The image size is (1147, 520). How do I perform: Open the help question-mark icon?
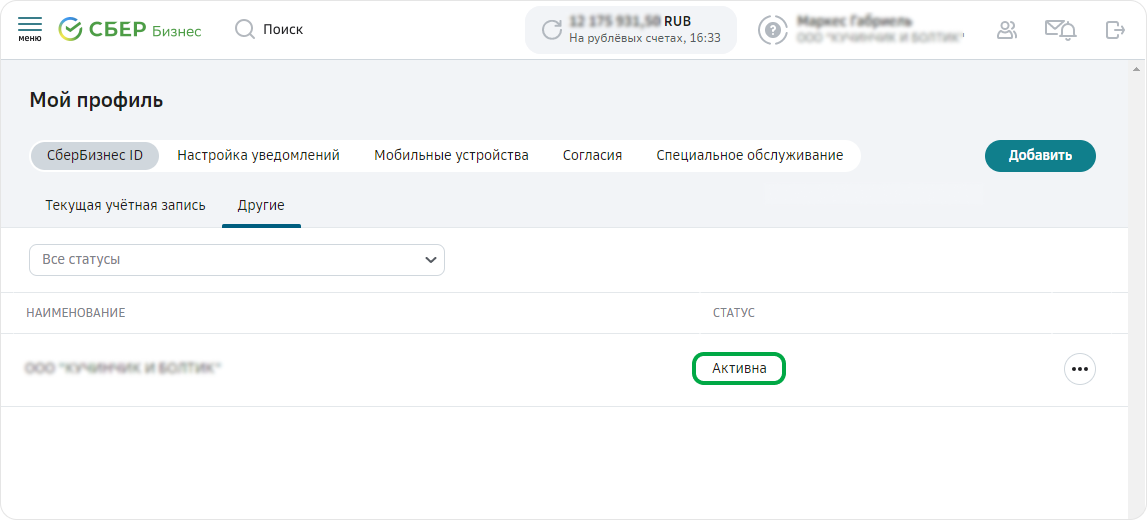[x=772, y=30]
